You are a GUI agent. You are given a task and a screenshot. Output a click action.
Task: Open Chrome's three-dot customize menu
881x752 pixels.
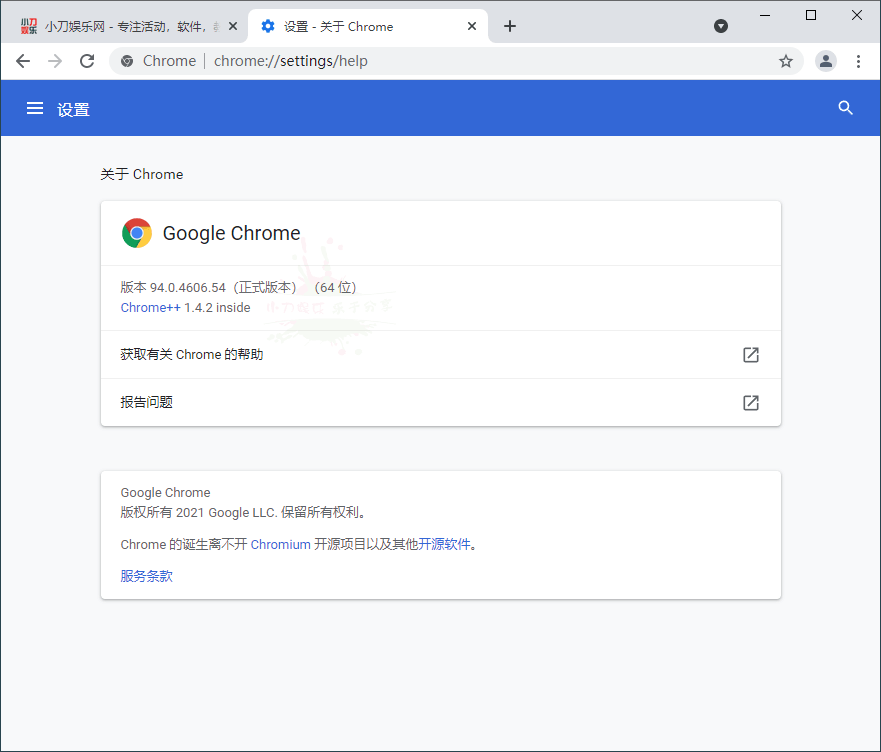pos(858,61)
